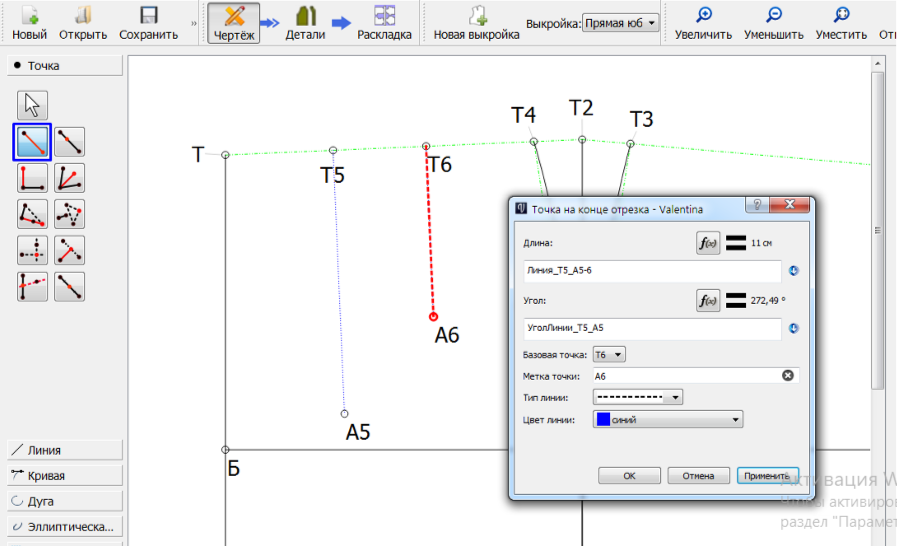Switch to Чертёж drawing mode
Viewport: 897px width, 546px height.
click(x=233, y=22)
